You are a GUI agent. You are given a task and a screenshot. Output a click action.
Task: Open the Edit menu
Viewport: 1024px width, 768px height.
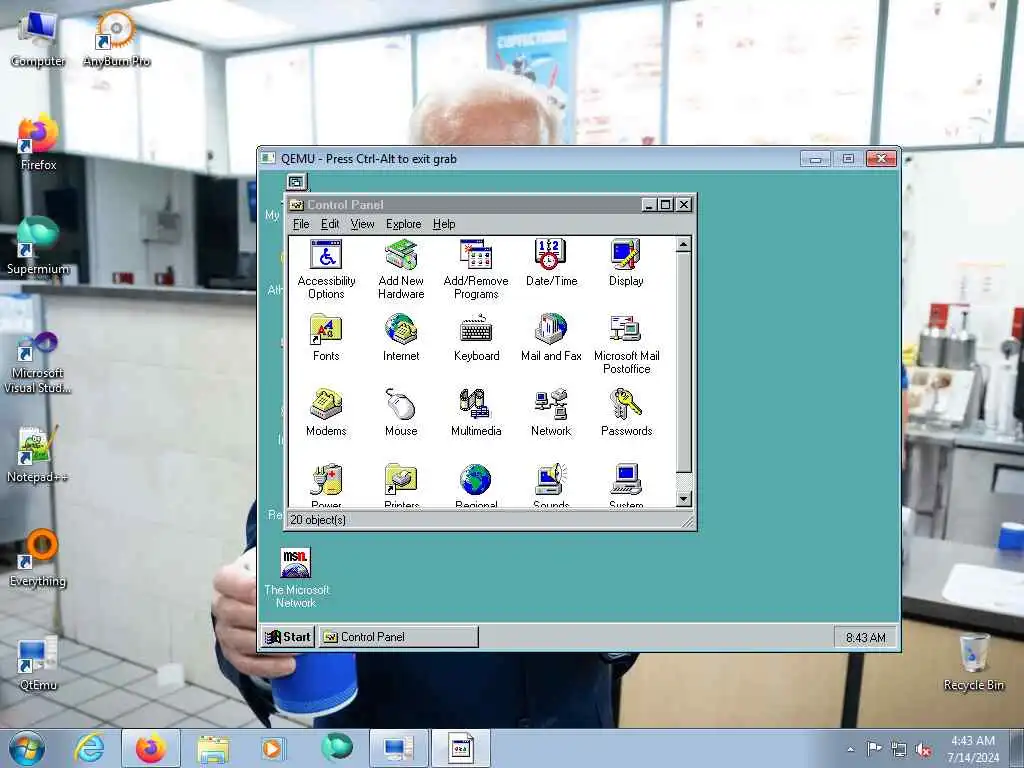tap(330, 224)
